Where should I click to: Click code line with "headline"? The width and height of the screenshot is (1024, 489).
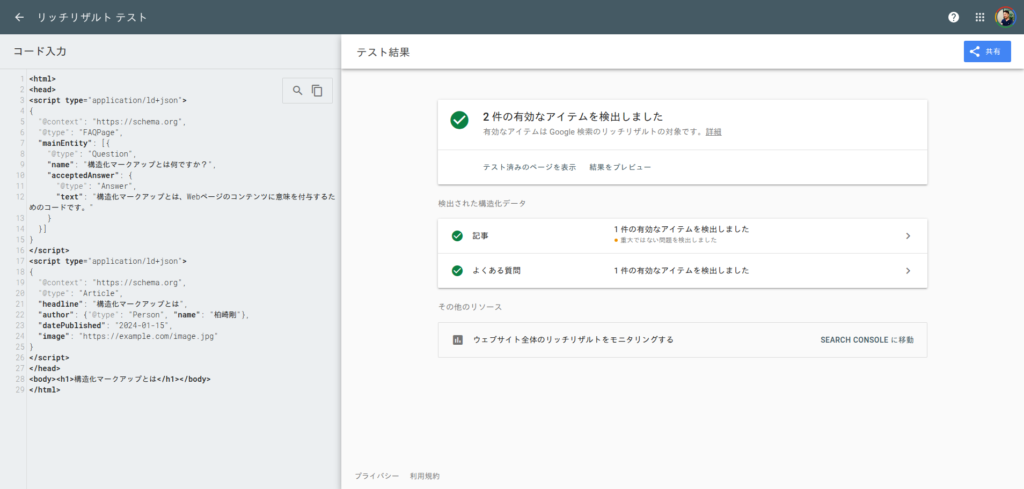[x=113, y=304]
